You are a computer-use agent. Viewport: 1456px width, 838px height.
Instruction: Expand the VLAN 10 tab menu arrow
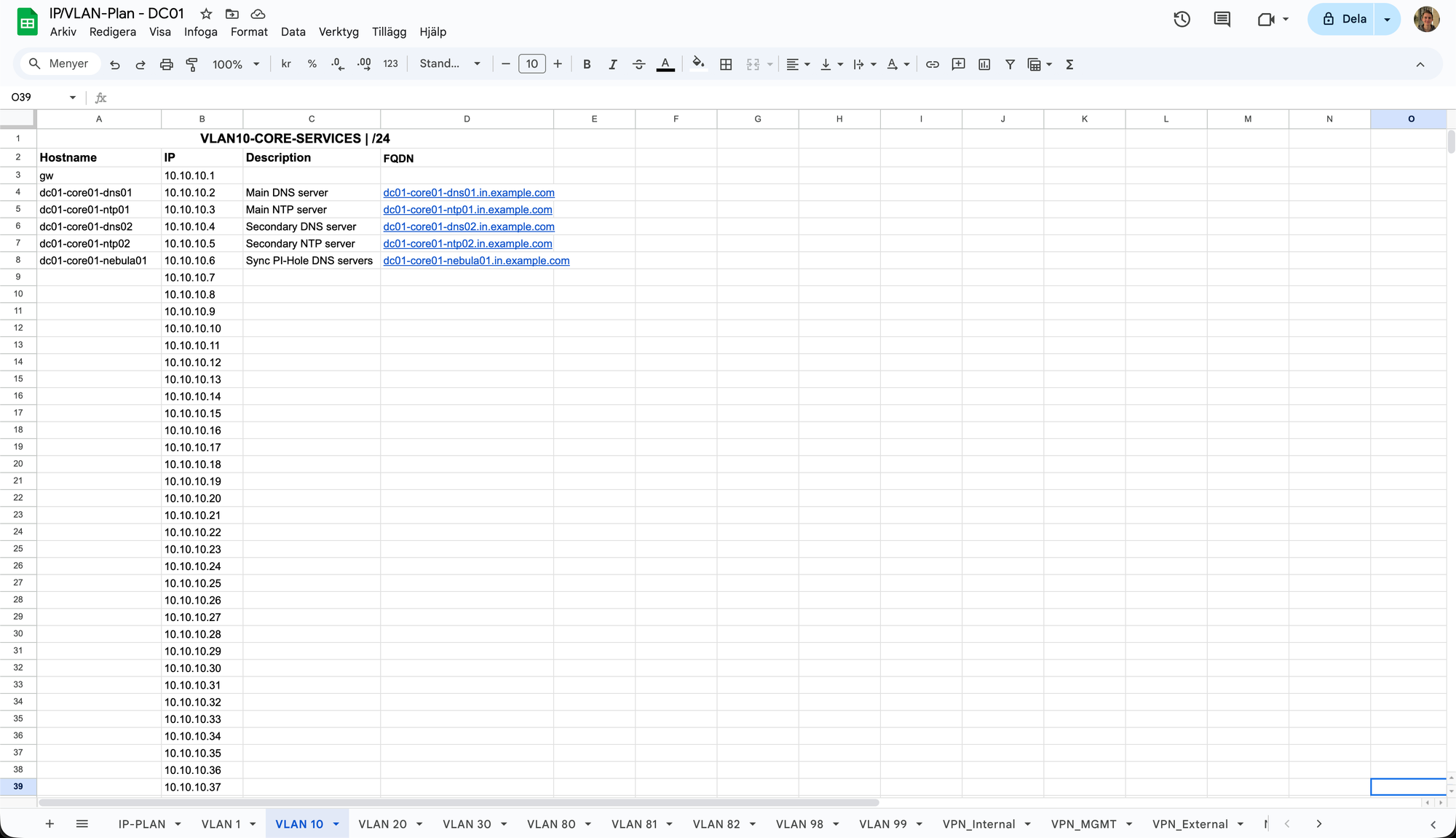[336, 824]
